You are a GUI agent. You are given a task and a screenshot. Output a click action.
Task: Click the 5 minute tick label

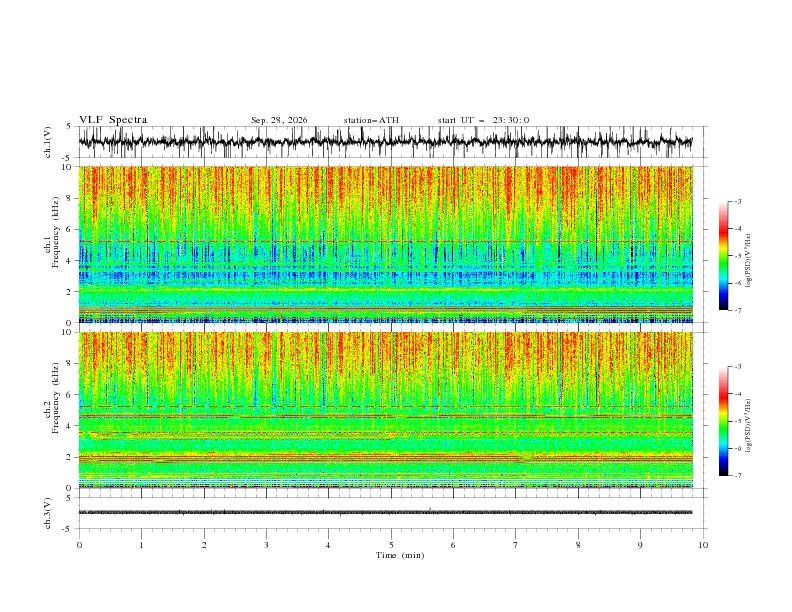tap(391, 545)
